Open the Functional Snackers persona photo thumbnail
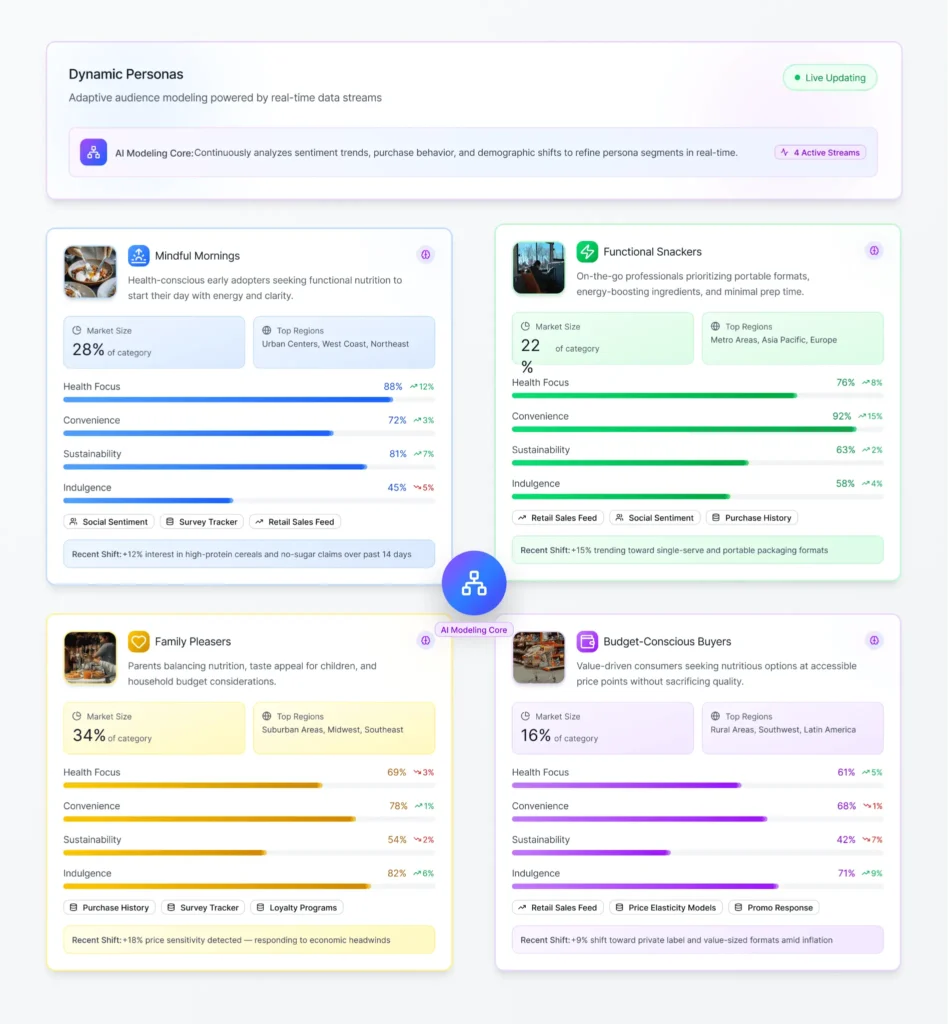This screenshot has height=1024, width=948. click(x=539, y=268)
